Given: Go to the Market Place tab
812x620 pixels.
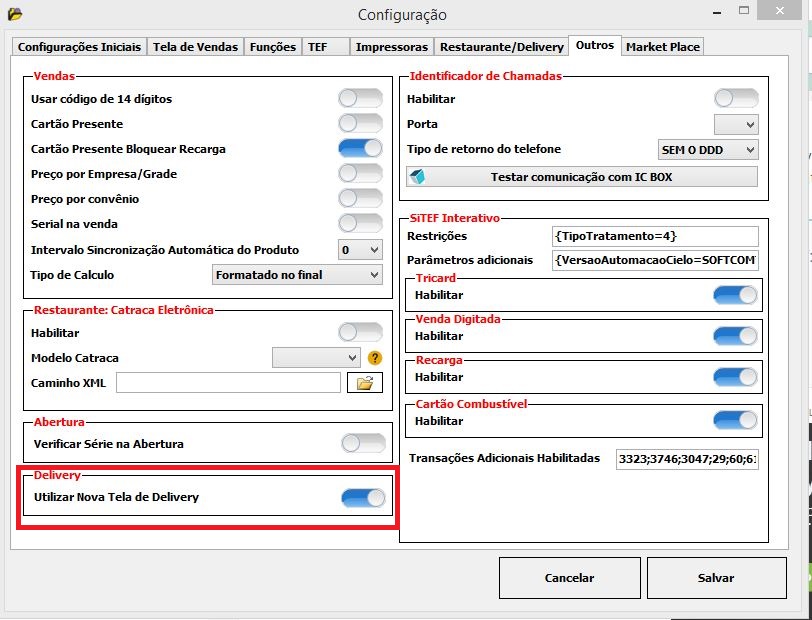Looking at the screenshot, I should coord(663,47).
